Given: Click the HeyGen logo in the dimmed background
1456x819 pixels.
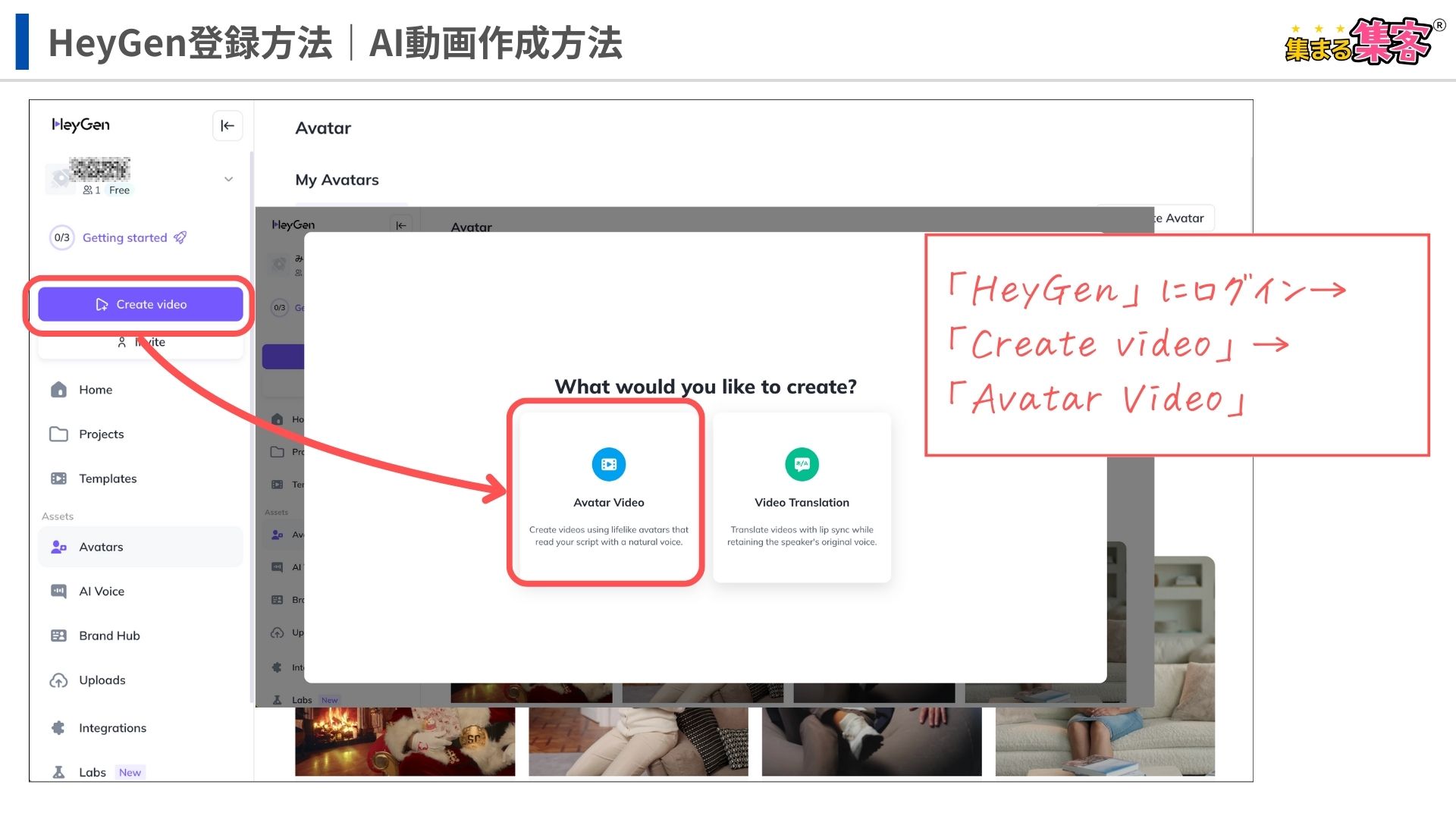Looking at the screenshot, I should (x=293, y=225).
